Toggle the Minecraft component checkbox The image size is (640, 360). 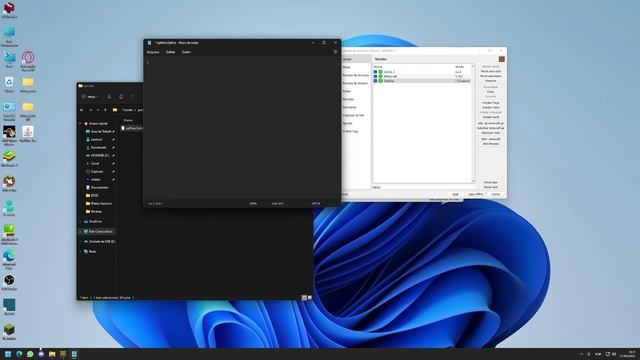(x=375, y=76)
